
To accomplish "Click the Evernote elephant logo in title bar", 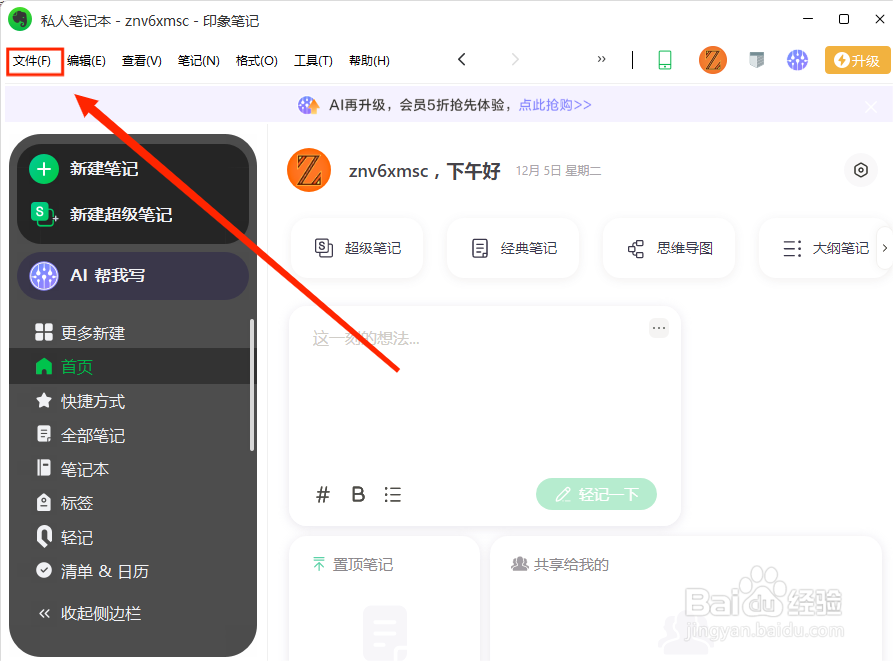I will (20, 19).
